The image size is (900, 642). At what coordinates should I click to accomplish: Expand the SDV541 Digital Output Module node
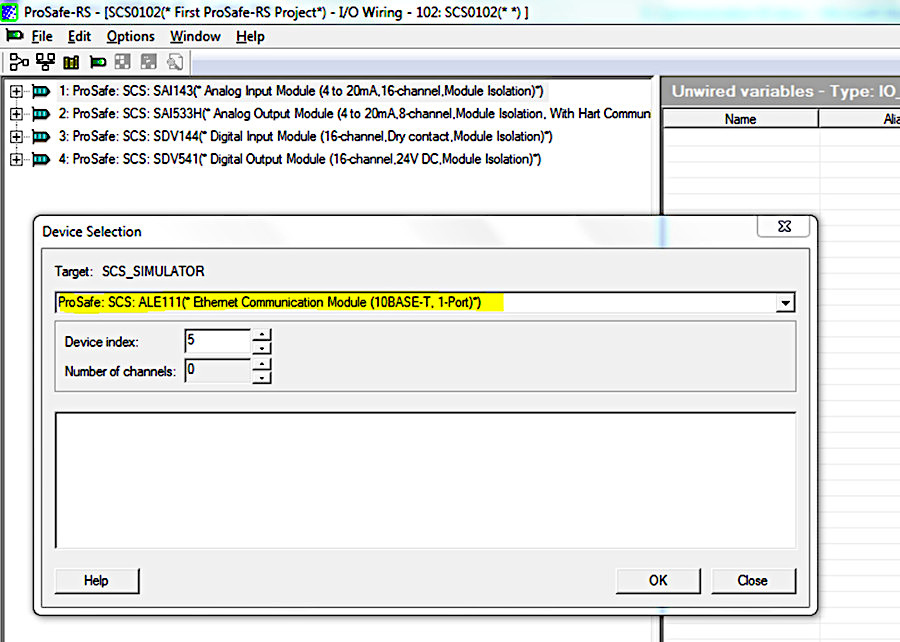click(16, 159)
